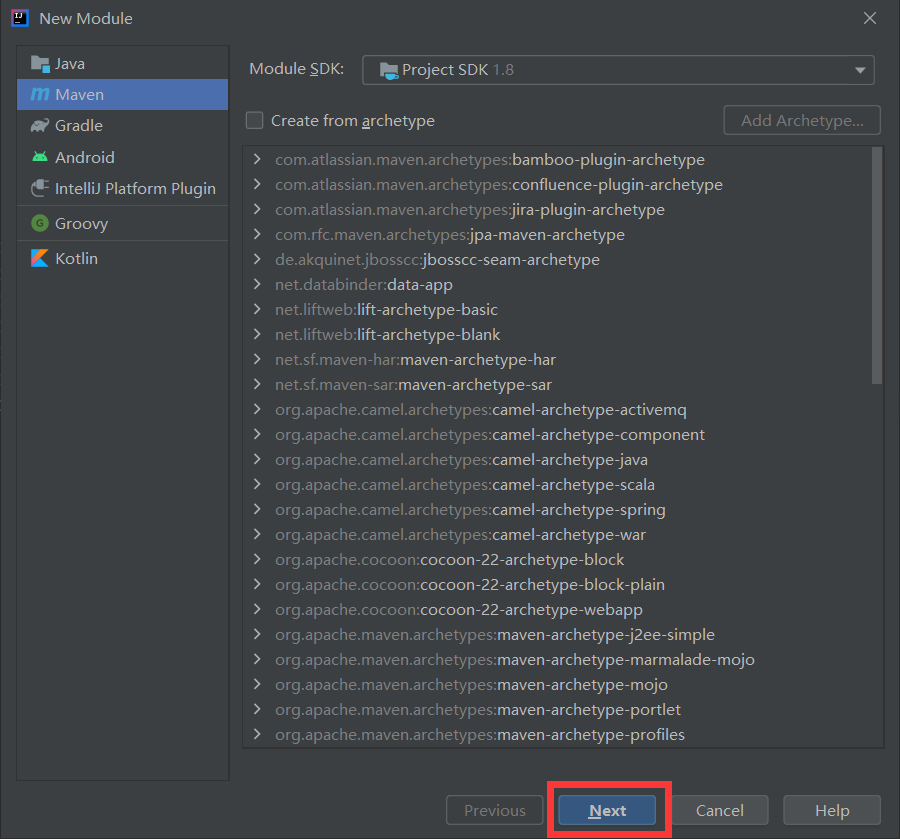Select Groovy module type

point(122,223)
